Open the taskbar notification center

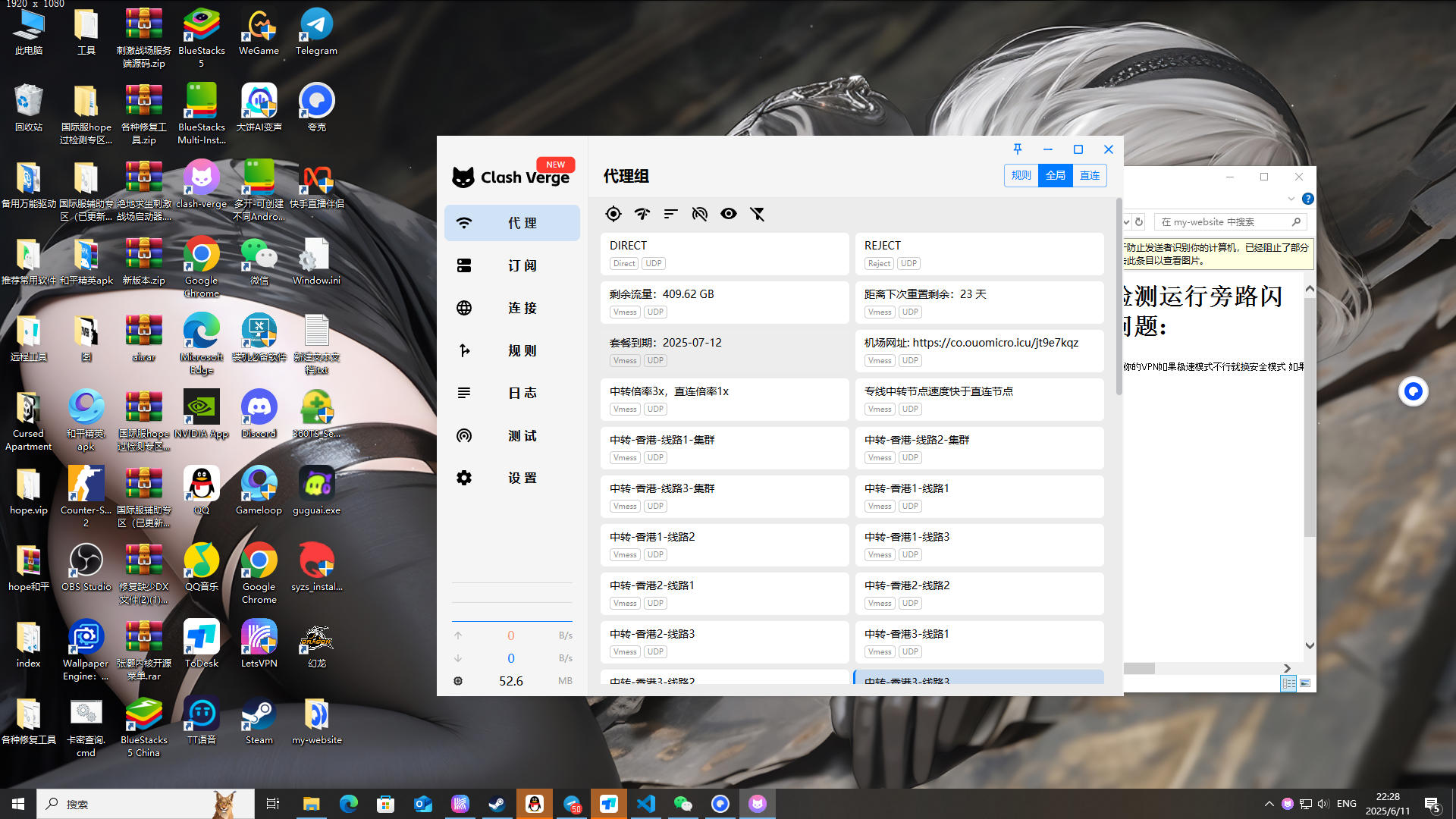tap(1432, 804)
